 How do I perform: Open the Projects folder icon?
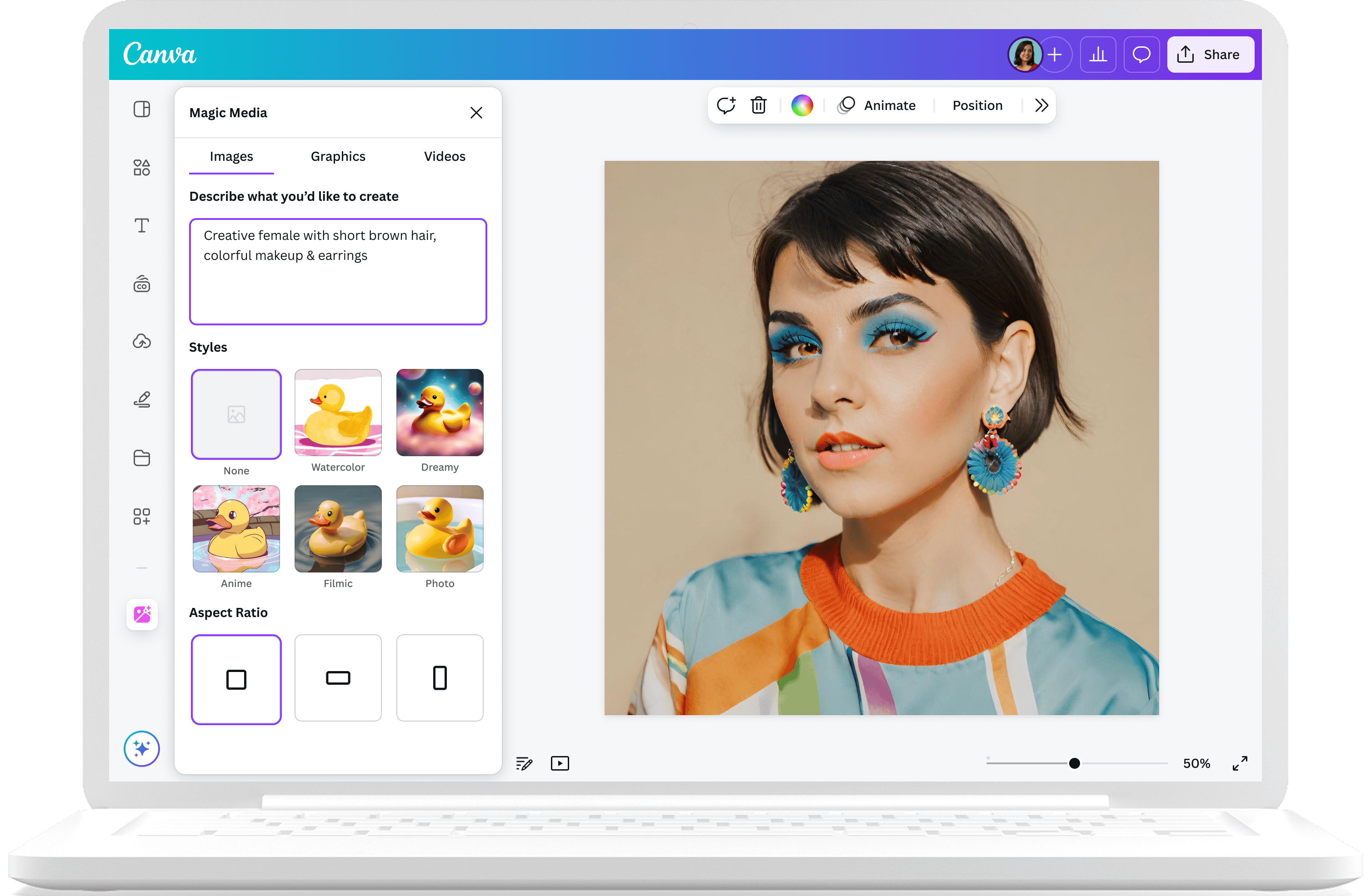coord(142,458)
